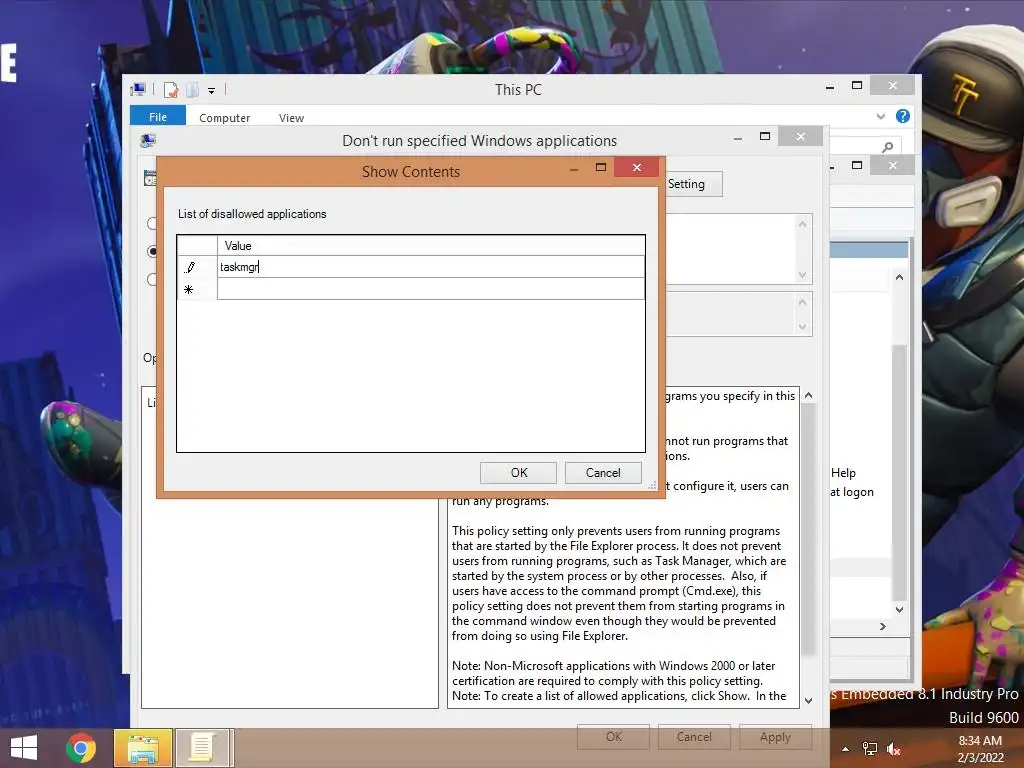Image resolution: width=1024 pixels, height=768 pixels.
Task: Click the search magnifier icon in This PC
Action: point(888,147)
